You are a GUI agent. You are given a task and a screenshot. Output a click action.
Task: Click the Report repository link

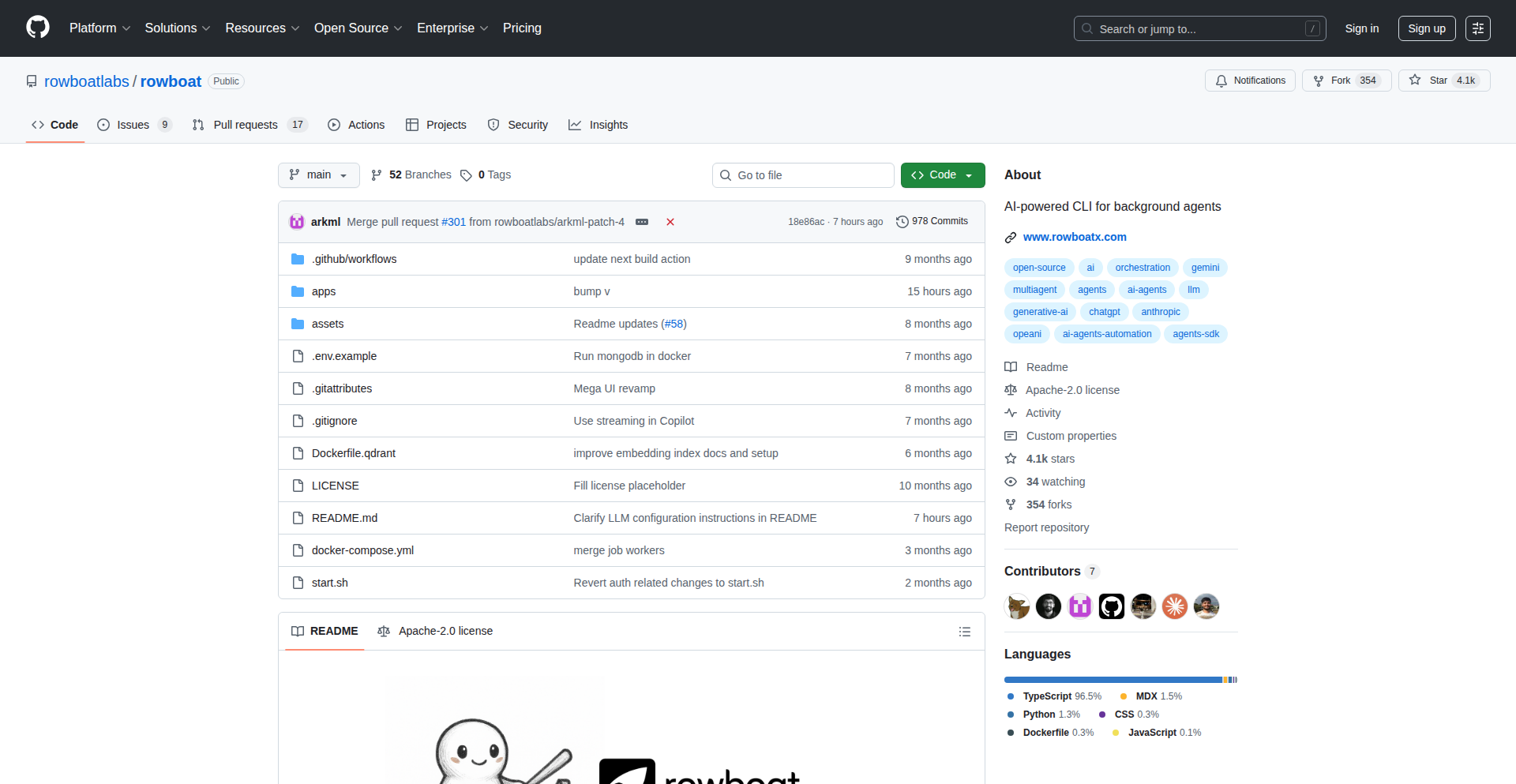coord(1046,527)
